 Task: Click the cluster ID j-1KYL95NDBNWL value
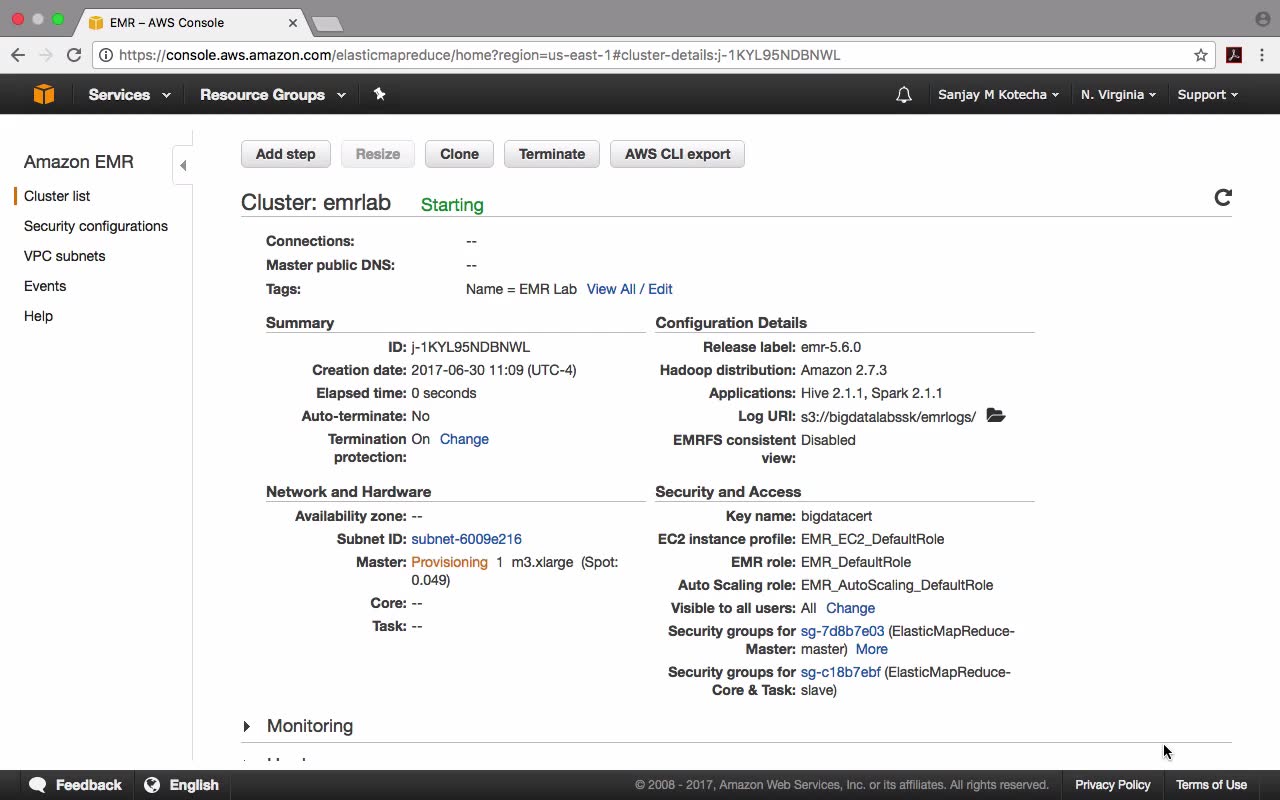(471, 347)
